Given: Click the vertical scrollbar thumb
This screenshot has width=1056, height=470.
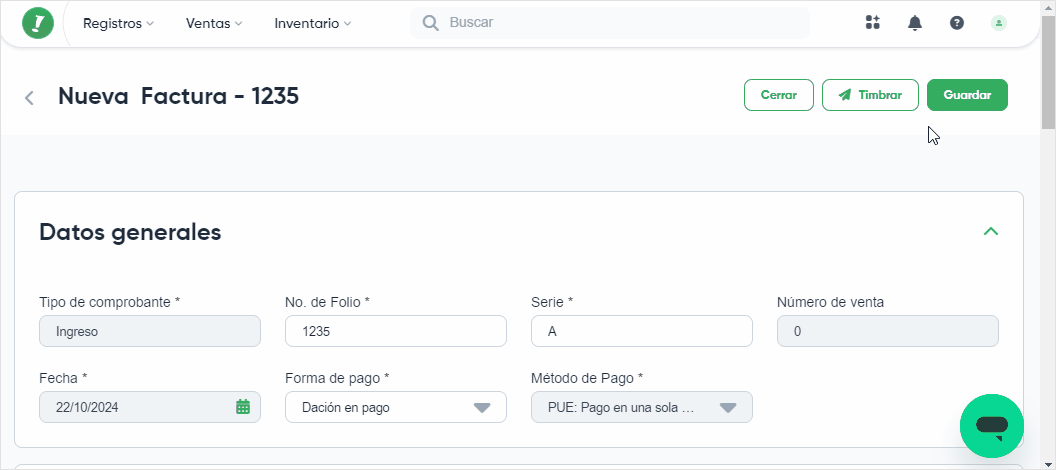Looking at the screenshot, I should point(1049,71).
